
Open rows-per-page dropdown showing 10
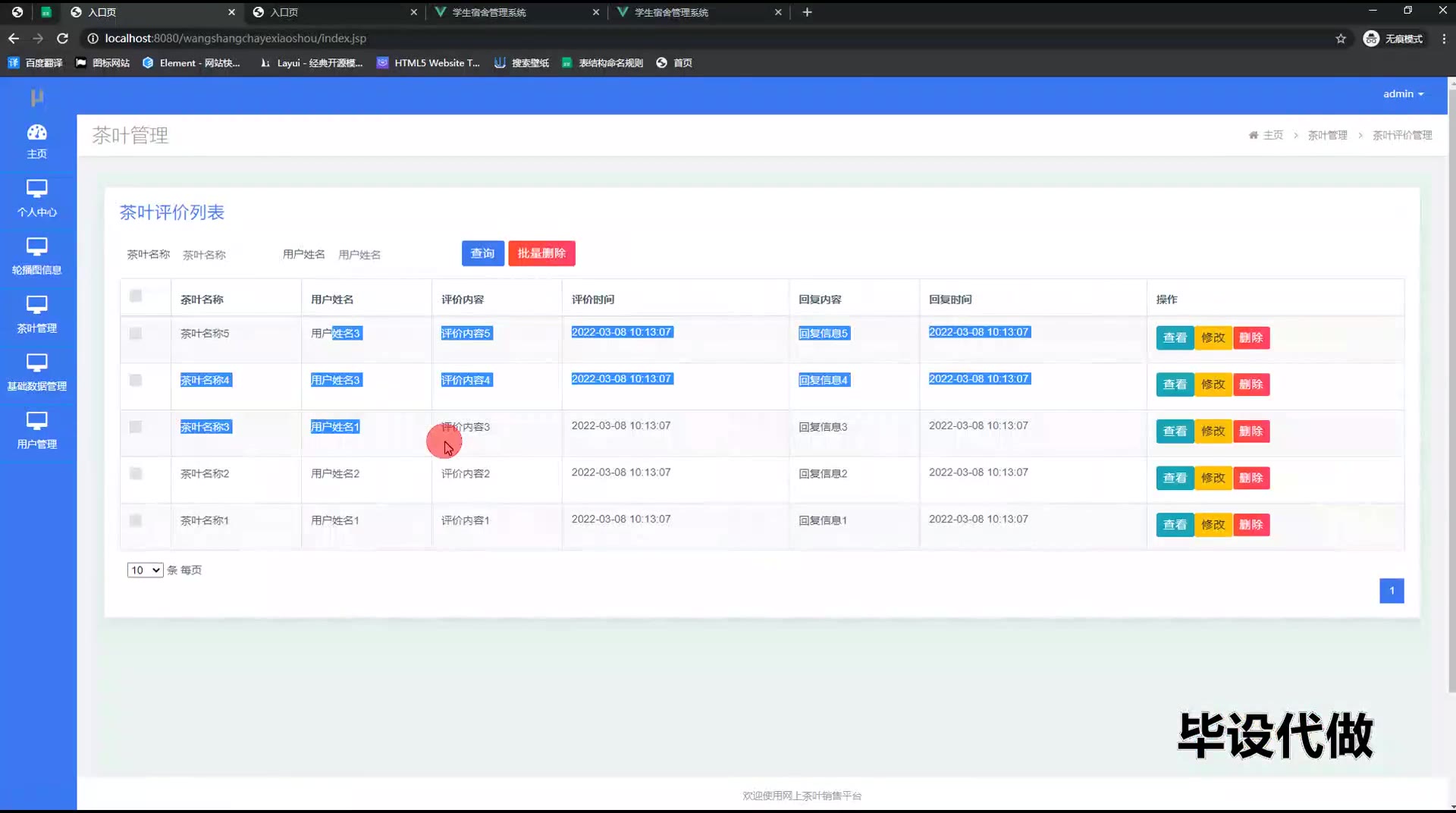click(145, 570)
